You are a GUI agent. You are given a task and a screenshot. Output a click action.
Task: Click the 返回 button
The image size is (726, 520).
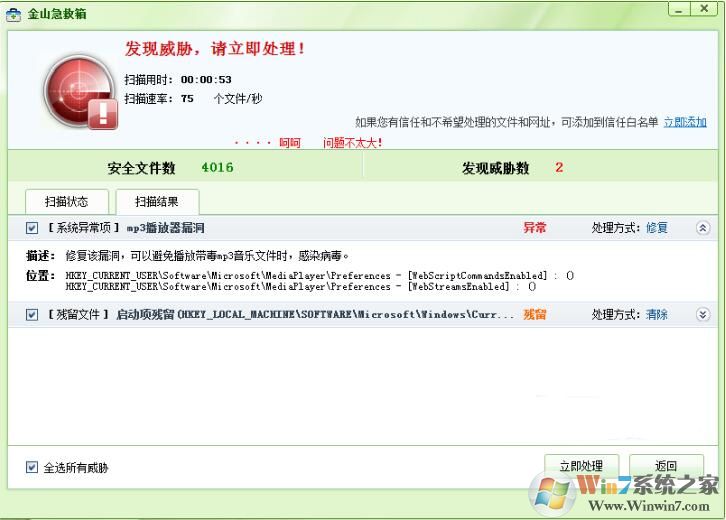666,466
